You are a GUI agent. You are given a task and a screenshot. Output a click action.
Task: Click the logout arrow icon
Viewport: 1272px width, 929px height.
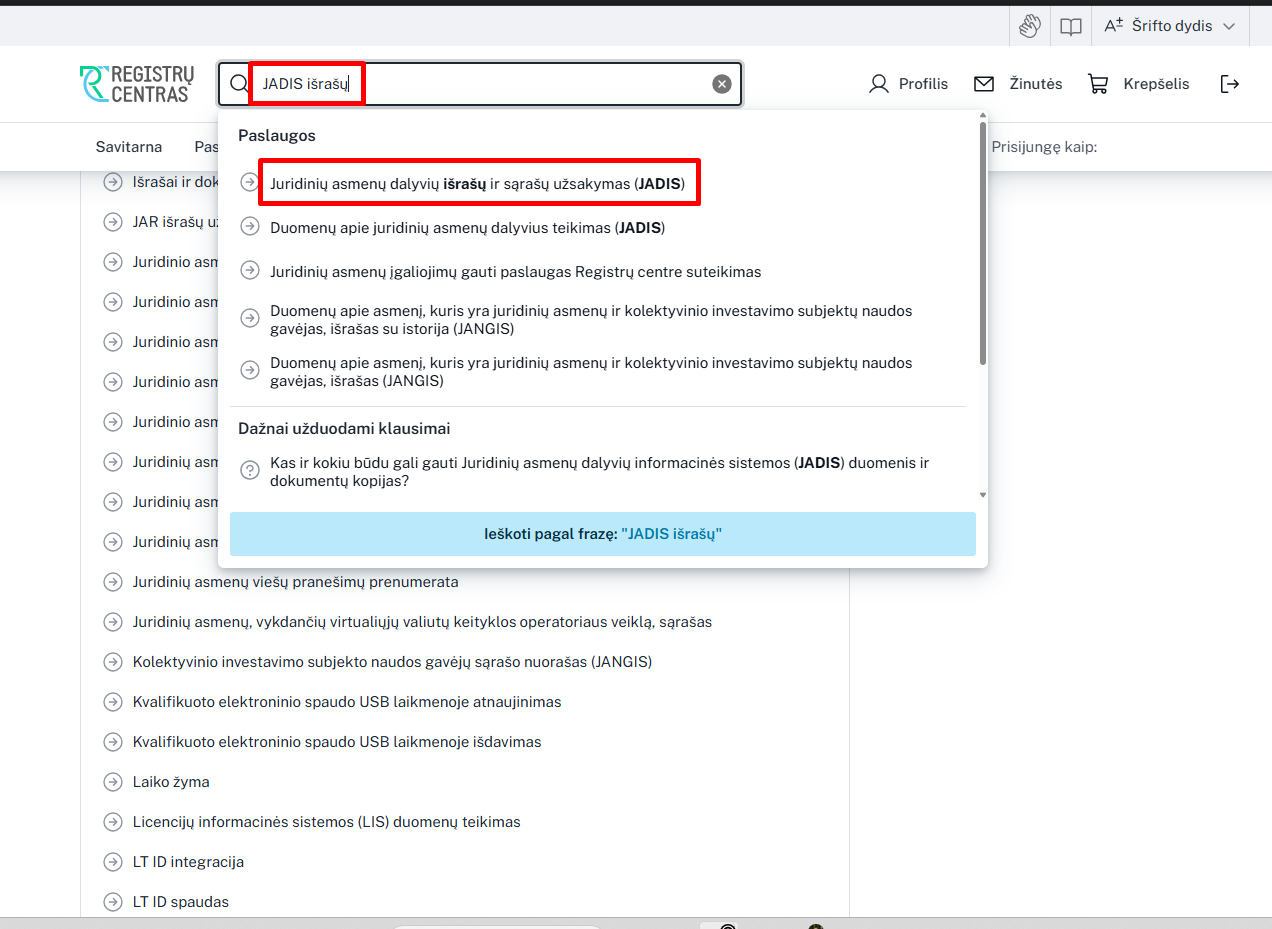coord(1230,84)
